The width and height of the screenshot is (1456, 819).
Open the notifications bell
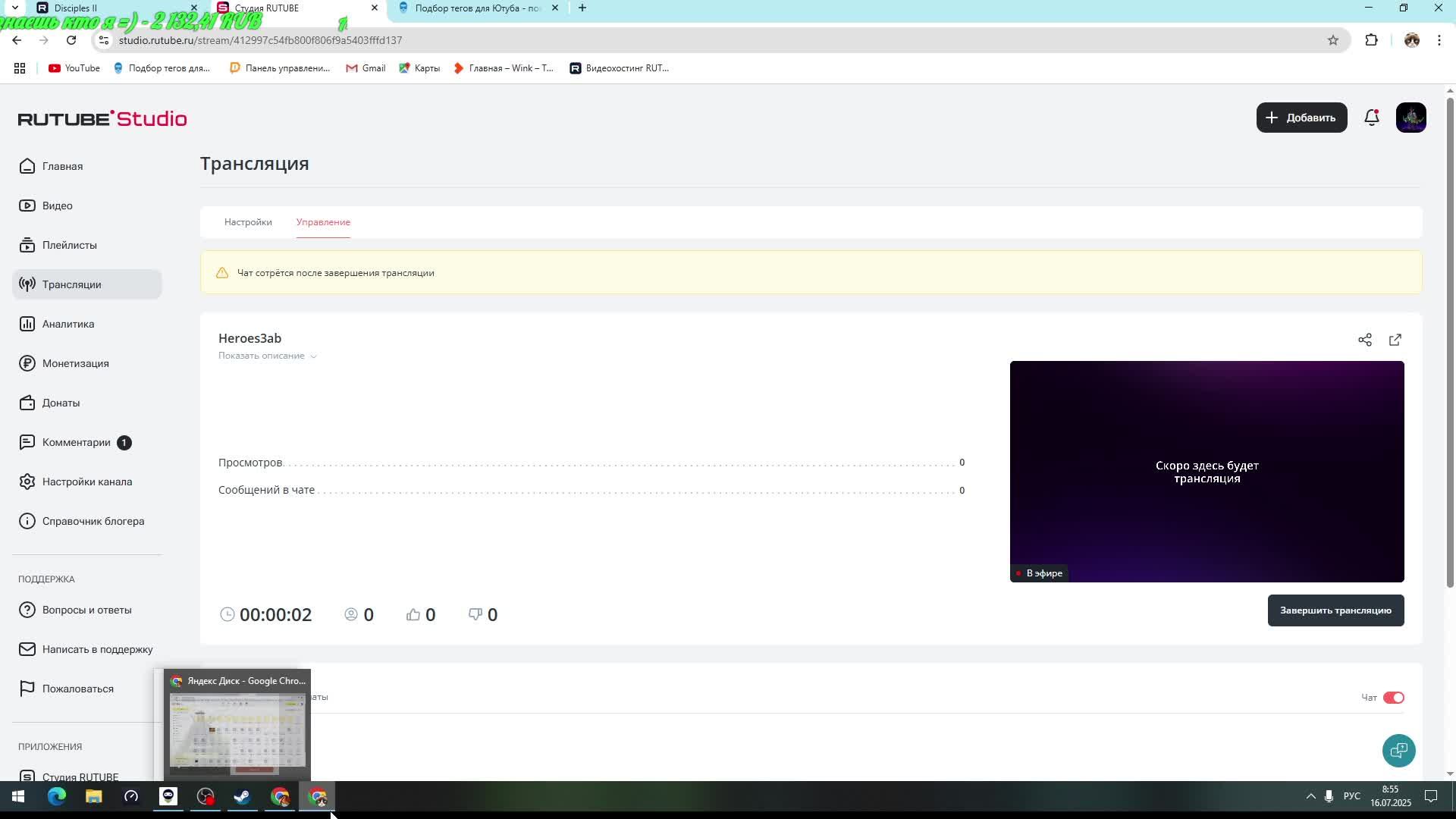tap(1371, 118)
